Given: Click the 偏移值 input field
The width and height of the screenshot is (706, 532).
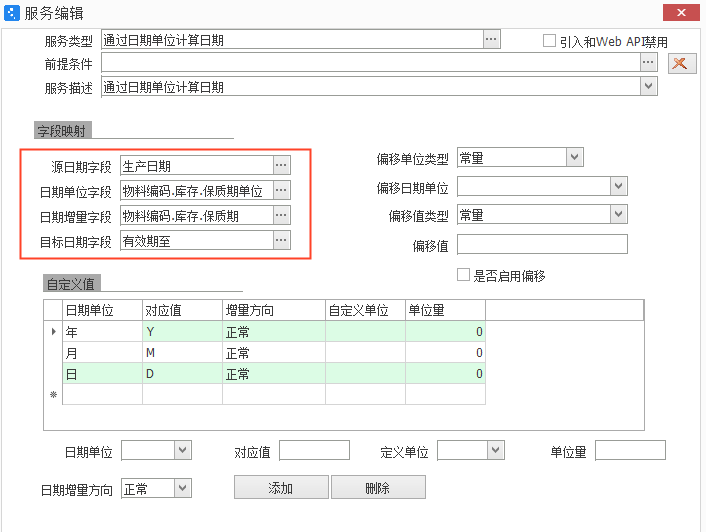Looking at the screenshot, I should (x=542, y=245).
